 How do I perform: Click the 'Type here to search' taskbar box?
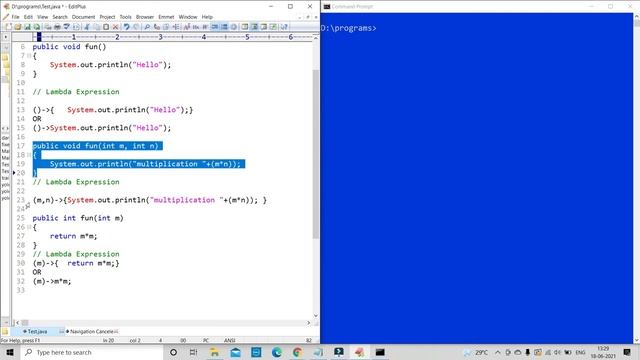tap(92, 352)
